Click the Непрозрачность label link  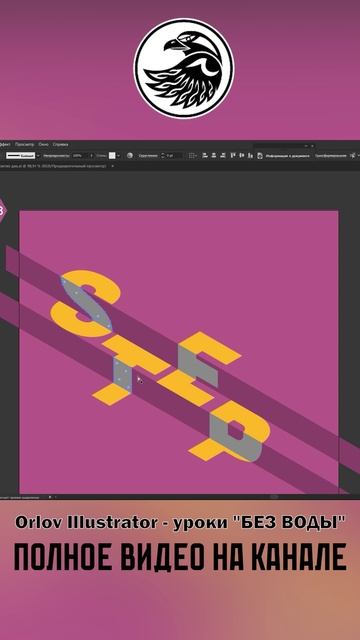click(57, 156)
